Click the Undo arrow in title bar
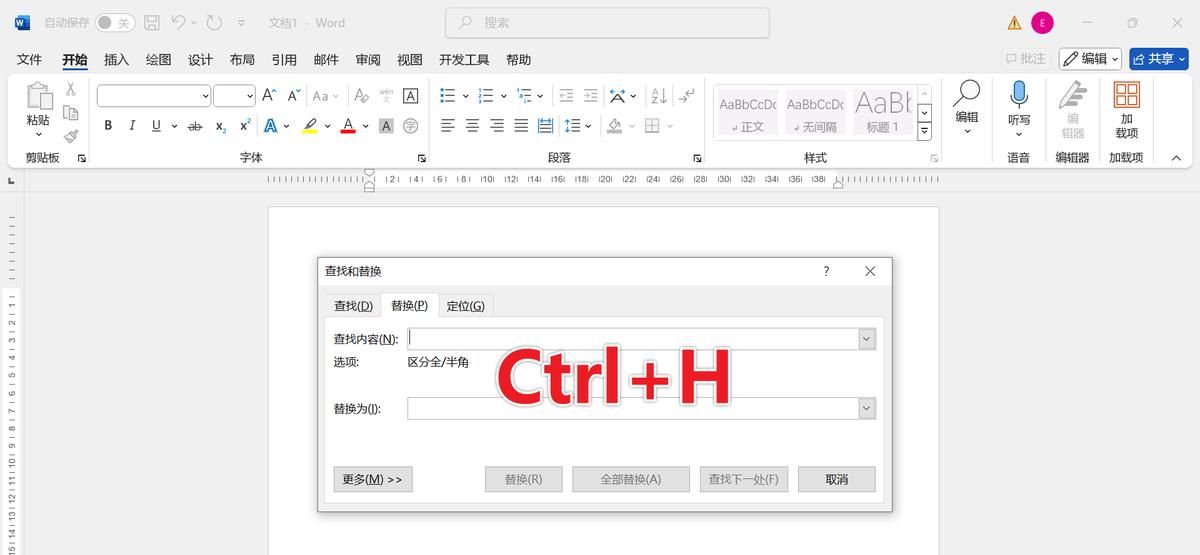 [179, 22]
